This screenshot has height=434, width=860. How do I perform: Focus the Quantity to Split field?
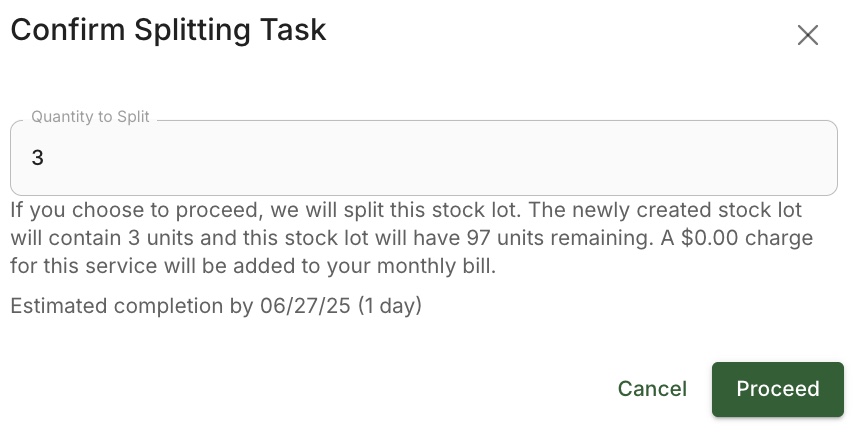tap(423, 158)
